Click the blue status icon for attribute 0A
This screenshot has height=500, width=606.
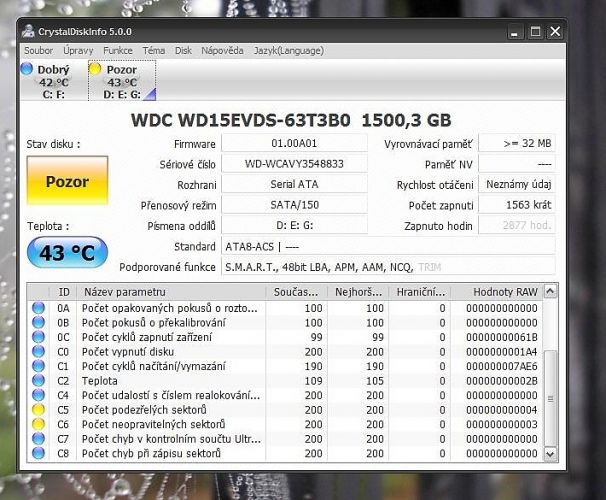point(38,308)
